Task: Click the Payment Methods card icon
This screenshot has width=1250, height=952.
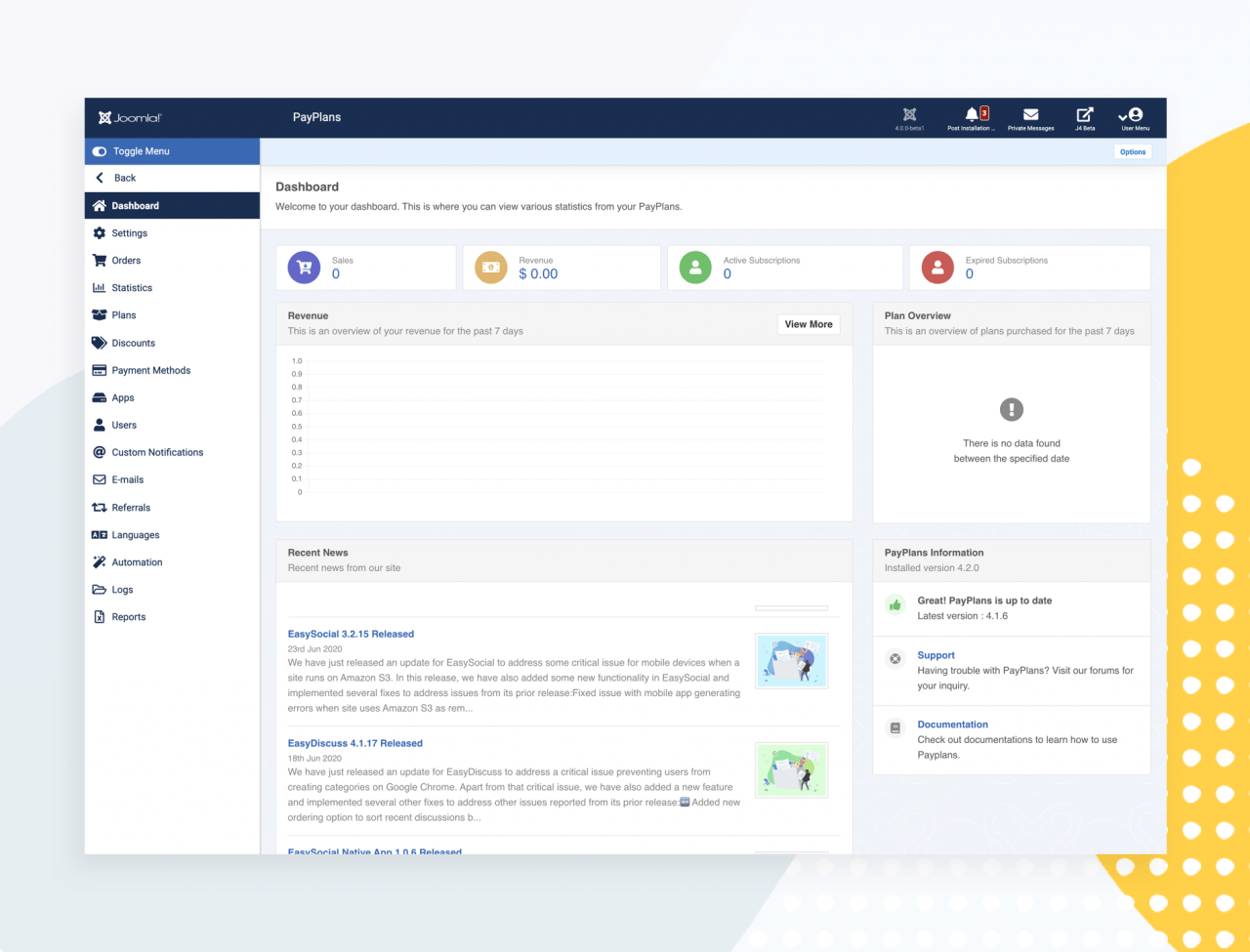Action: (x=99, y=370)
